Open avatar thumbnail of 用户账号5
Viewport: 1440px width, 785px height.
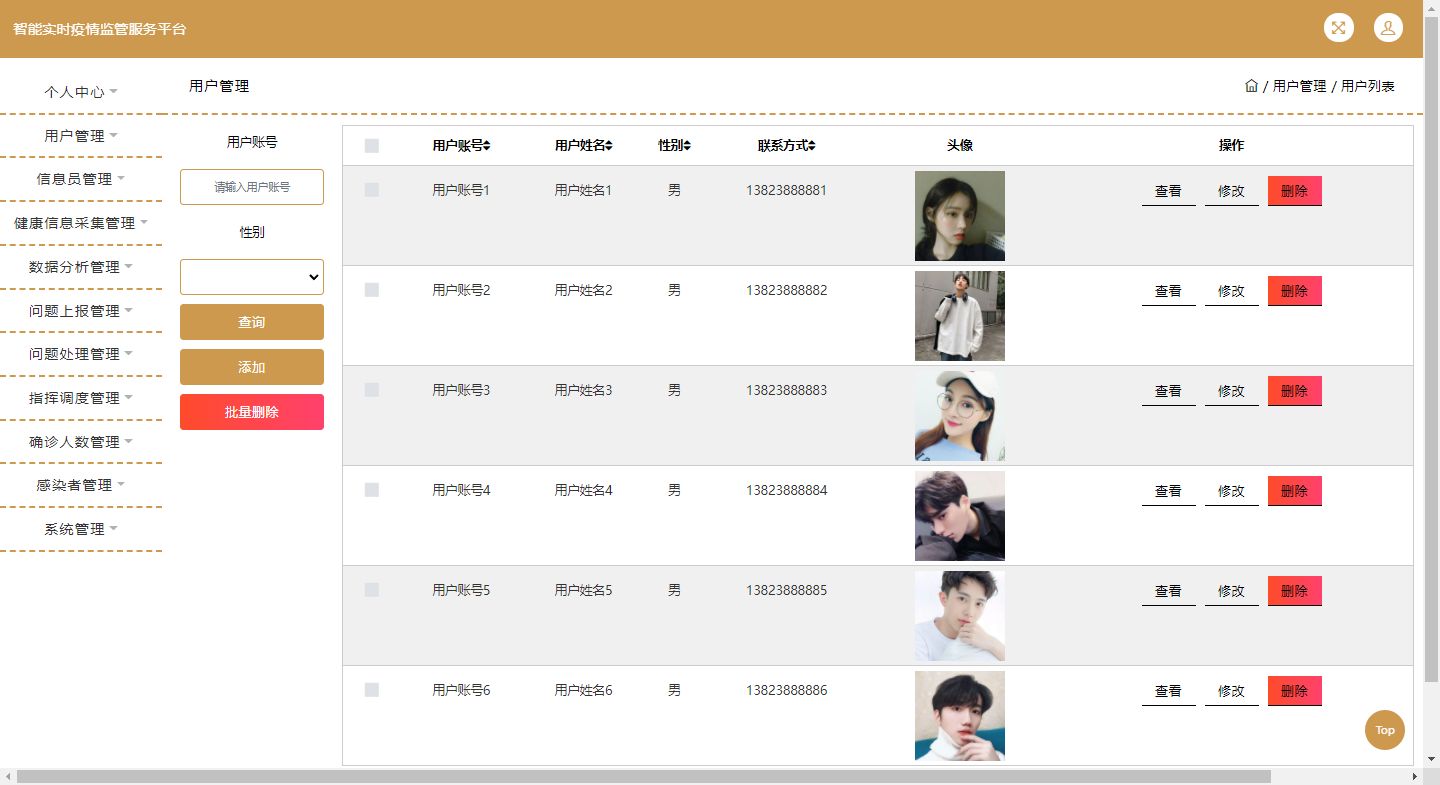coord(960,616)
